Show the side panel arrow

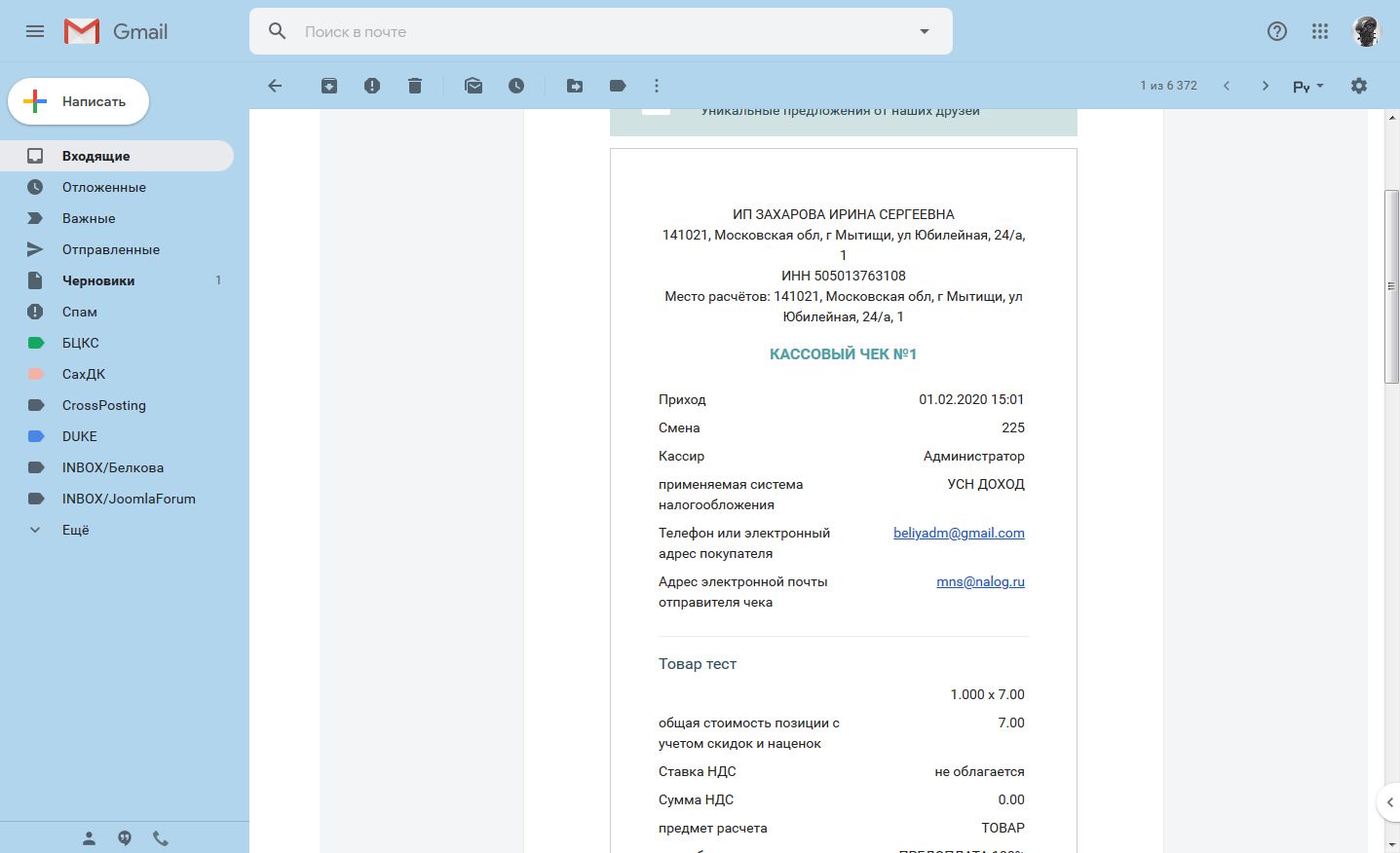(1390, 803)
